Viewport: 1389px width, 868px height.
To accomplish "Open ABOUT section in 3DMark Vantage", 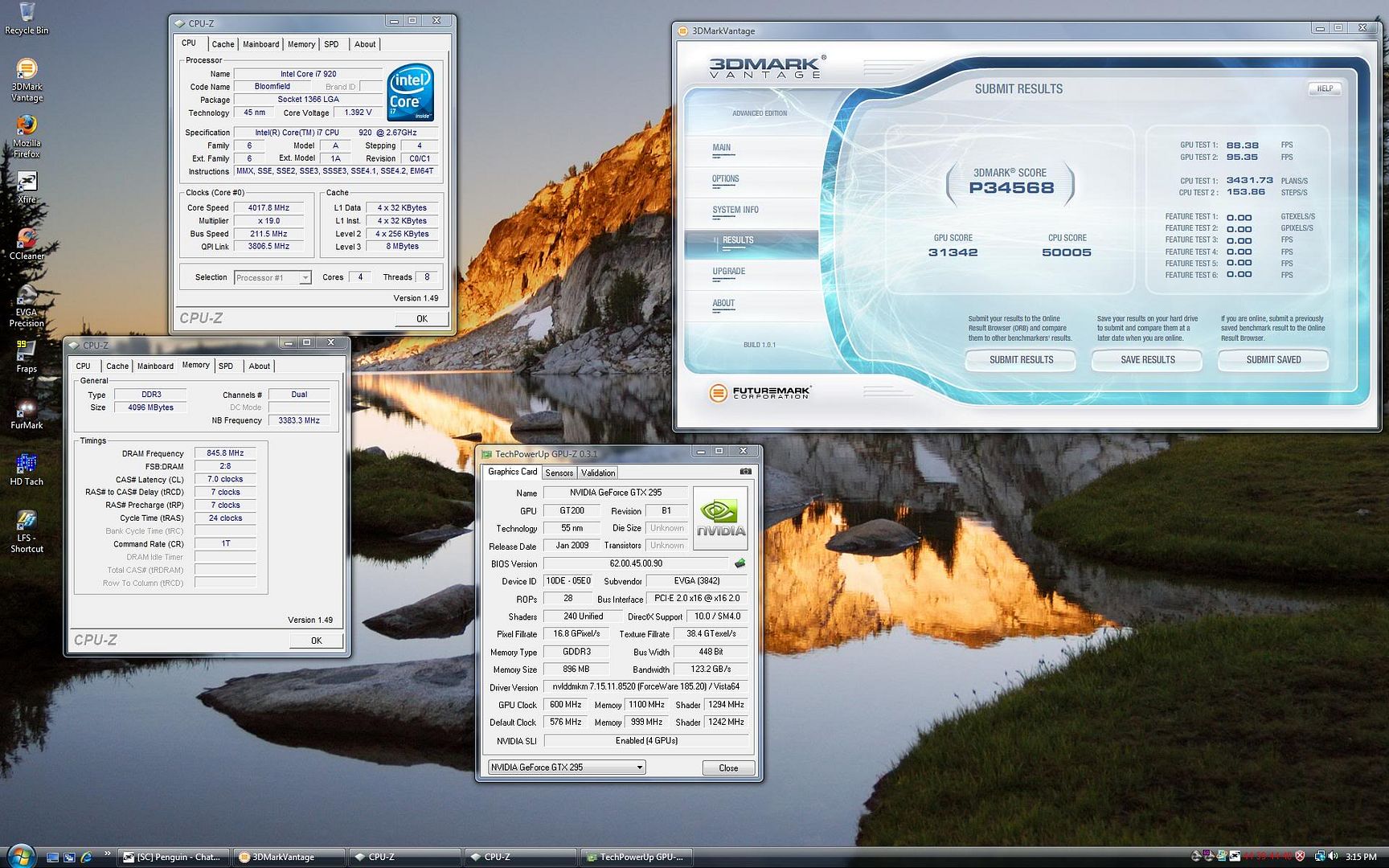I will [723, 303].
